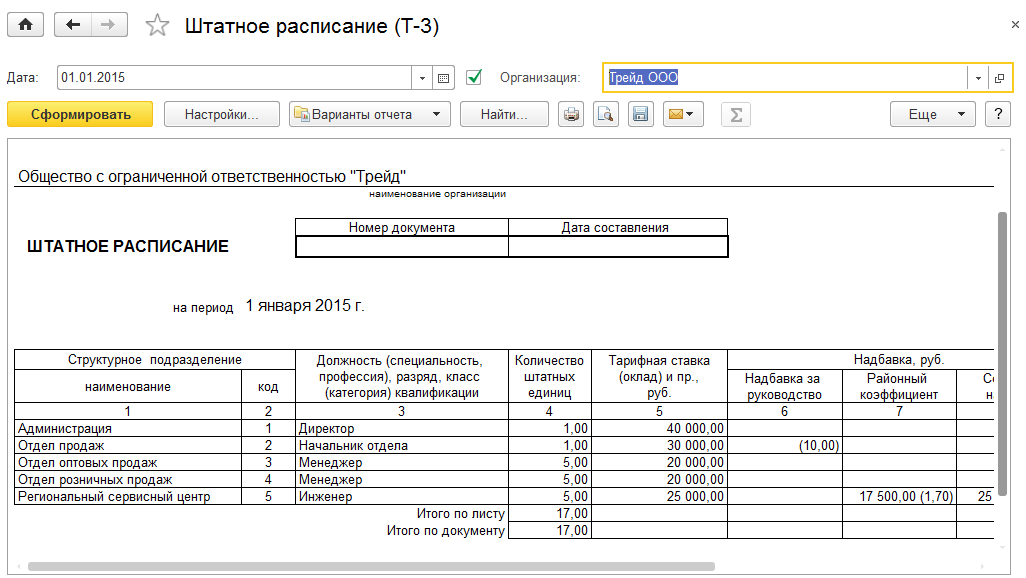
Task: Add report to favorites with star icon
Action: click(x=157, y=26)
